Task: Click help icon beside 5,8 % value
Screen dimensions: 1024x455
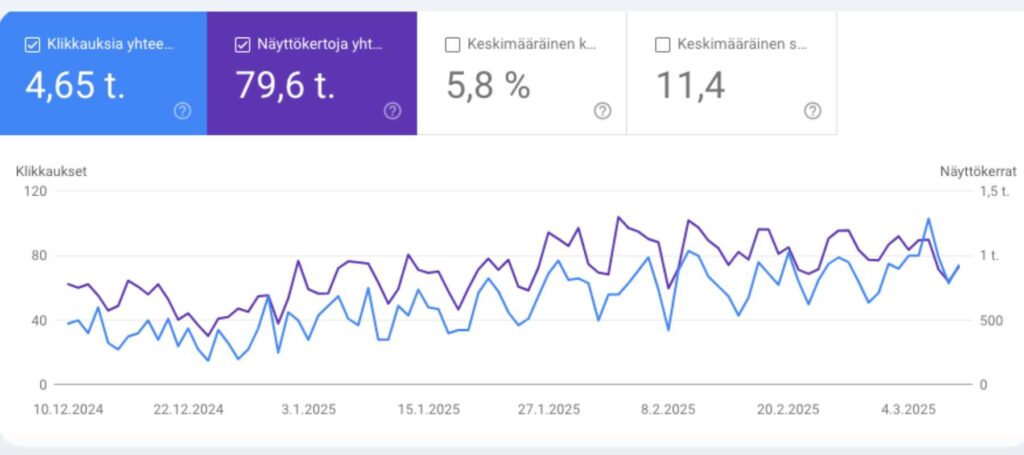Action: point(602,111)
